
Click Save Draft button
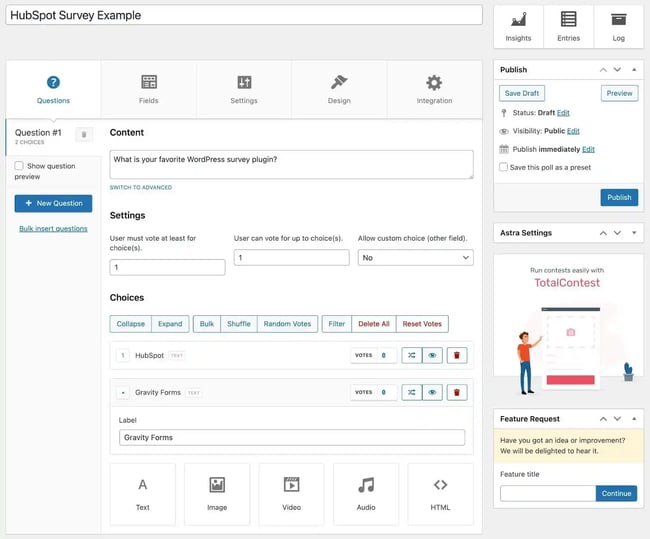click(522, 93)
